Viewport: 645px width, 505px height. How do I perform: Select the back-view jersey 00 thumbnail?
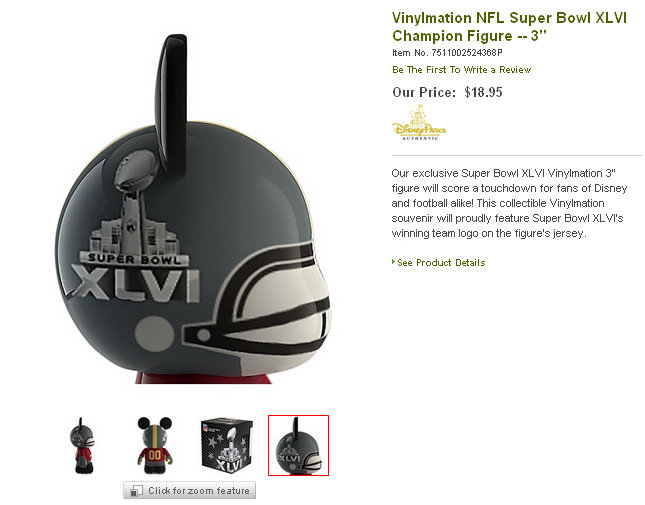tap(155, 445)
